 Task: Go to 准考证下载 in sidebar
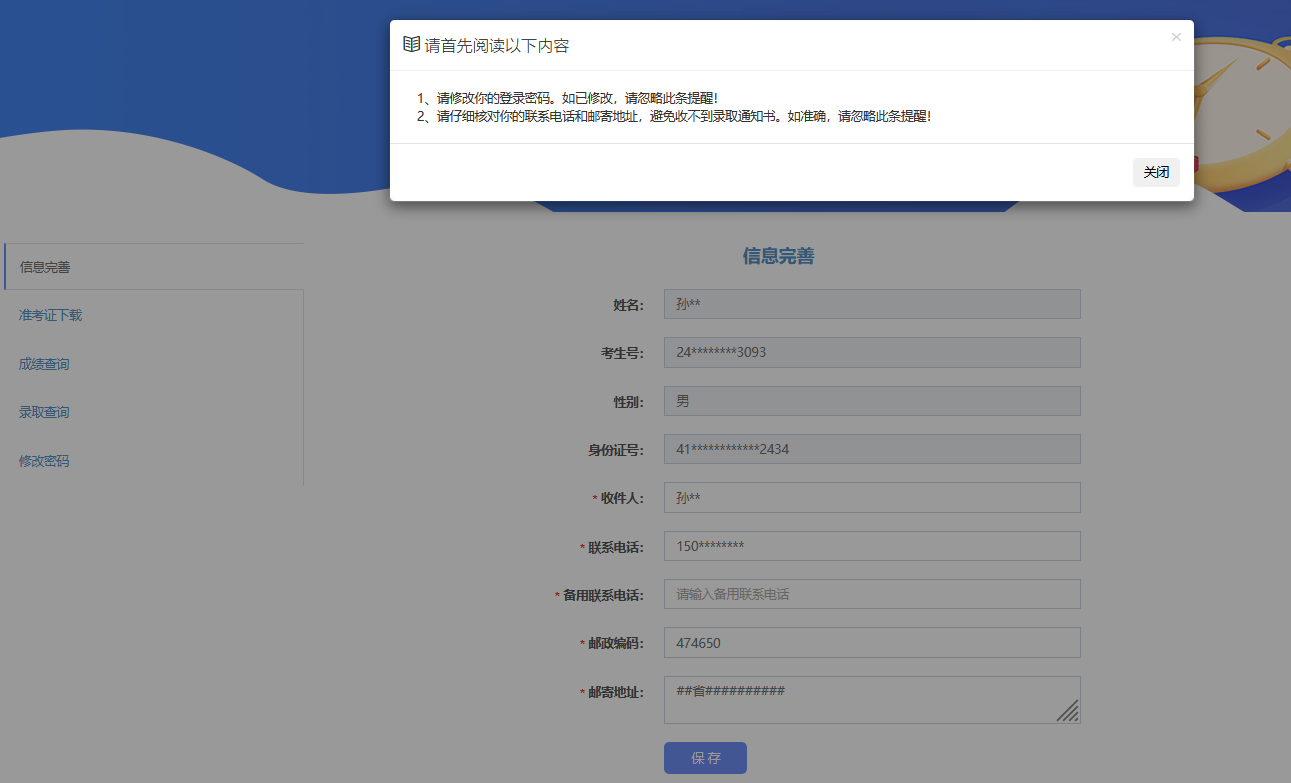click(x=50, y=315)
